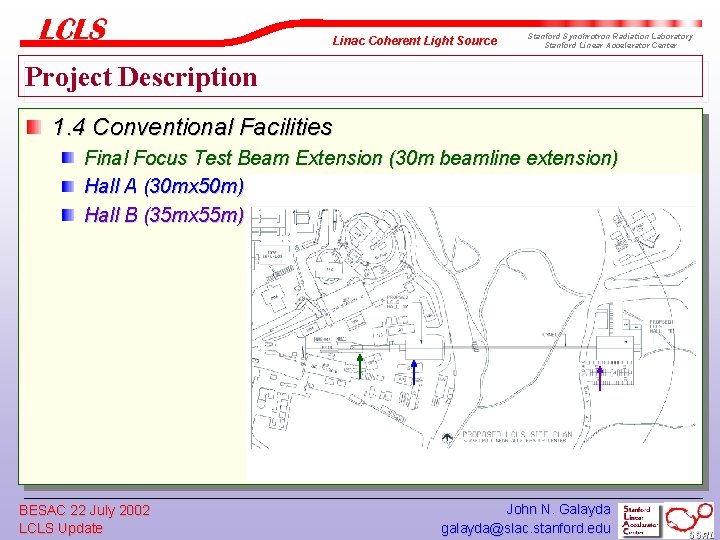720x540 pixels.
Task: Click the LCLS site plan map image
Action: (x=473, y=328)
